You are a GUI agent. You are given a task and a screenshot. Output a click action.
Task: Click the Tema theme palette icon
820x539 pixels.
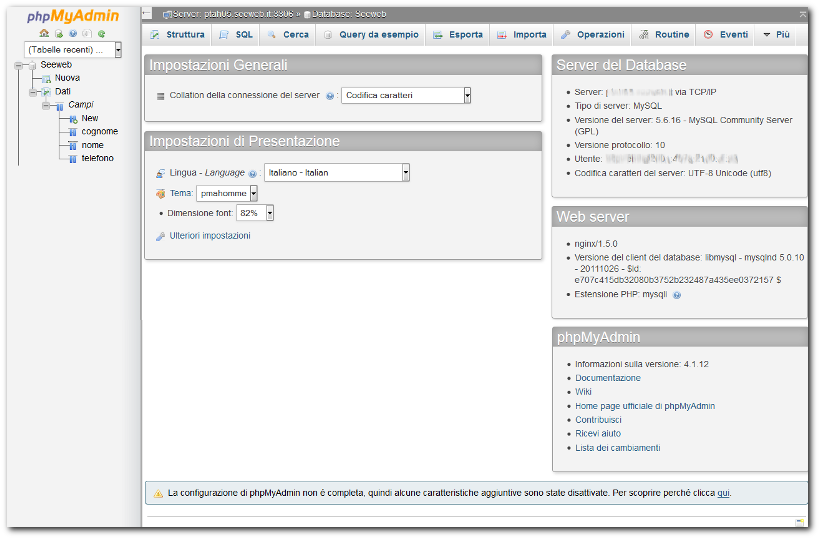161,194
